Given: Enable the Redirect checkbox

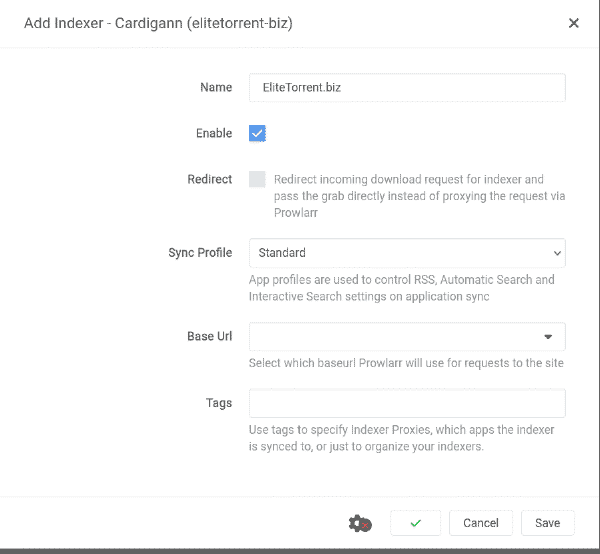Looking at the screenshot, I should pyautogui.click(x=257, y=179).
